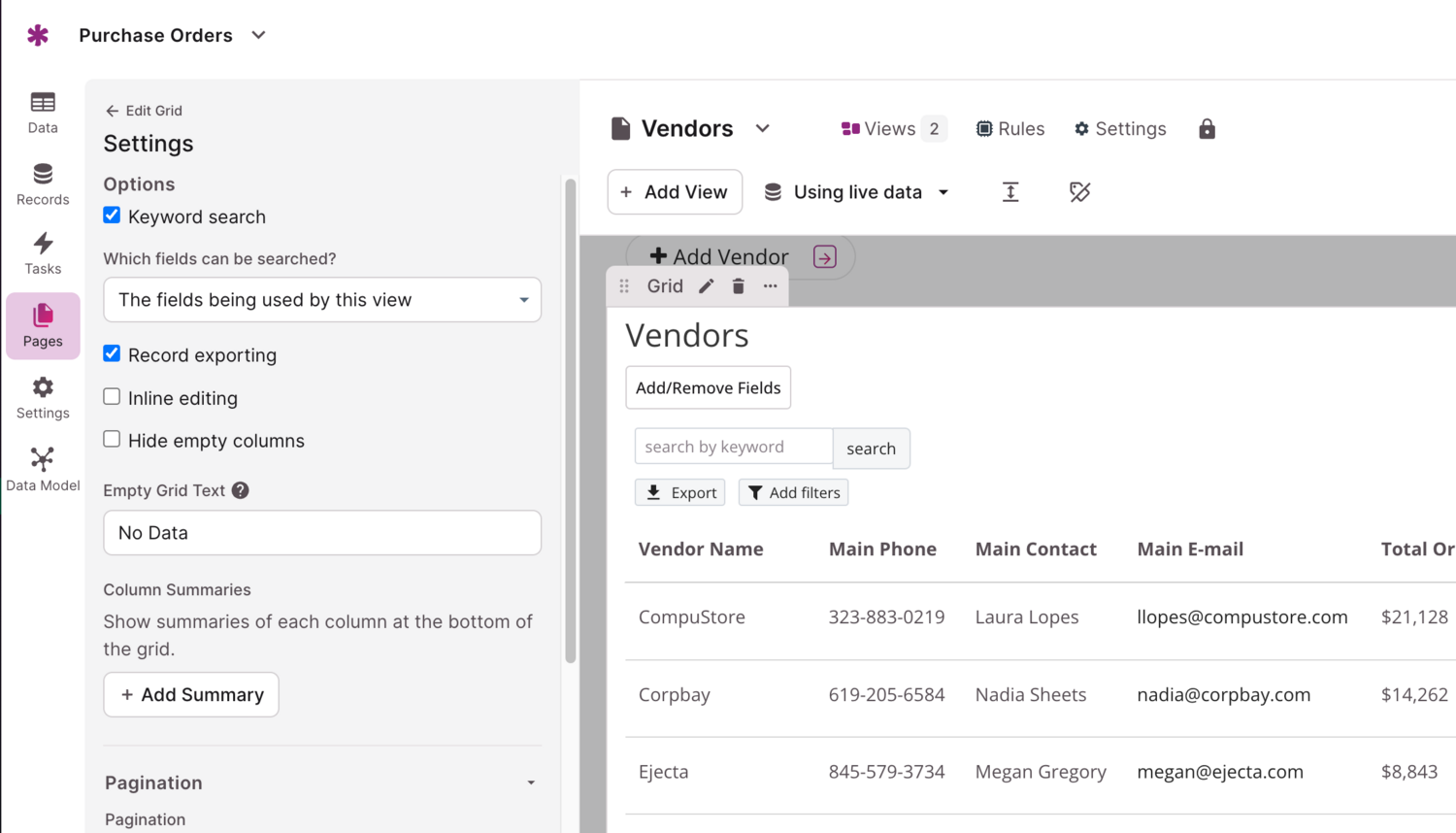The width and height of the screenshot is (1456, 833).
Task: Open the Grid three-dots more options
Action: [771, 286]
